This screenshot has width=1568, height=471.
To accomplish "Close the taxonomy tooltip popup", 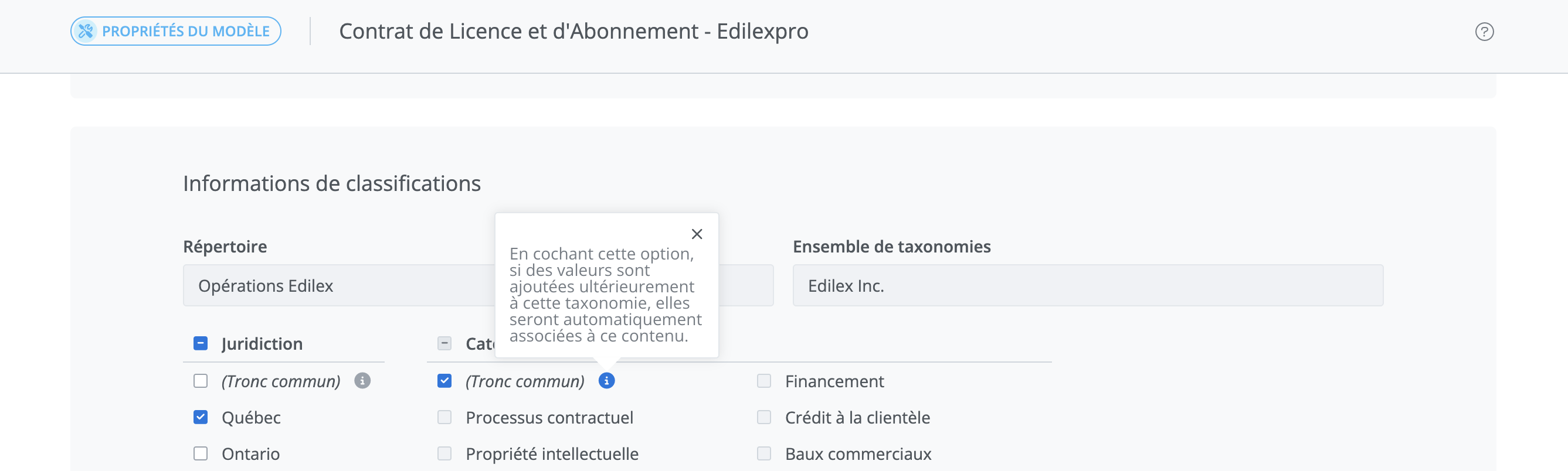I will click(697, 234).
